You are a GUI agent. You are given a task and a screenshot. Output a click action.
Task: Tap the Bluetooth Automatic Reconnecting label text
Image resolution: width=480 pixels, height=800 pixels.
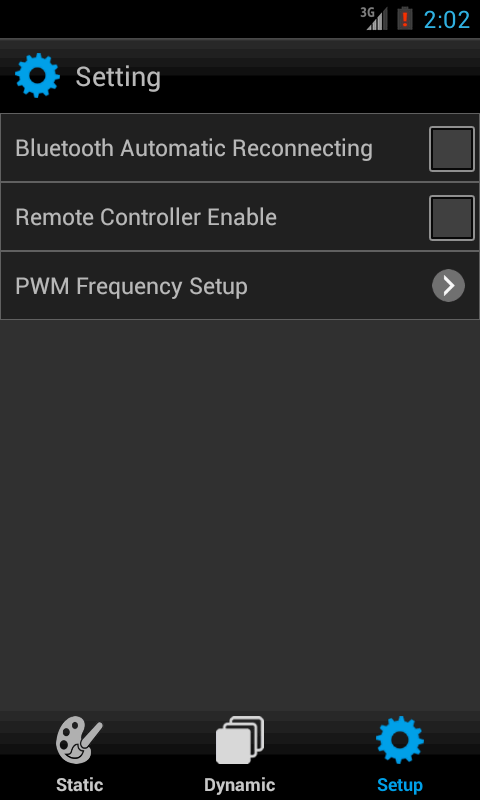point(194,148)
